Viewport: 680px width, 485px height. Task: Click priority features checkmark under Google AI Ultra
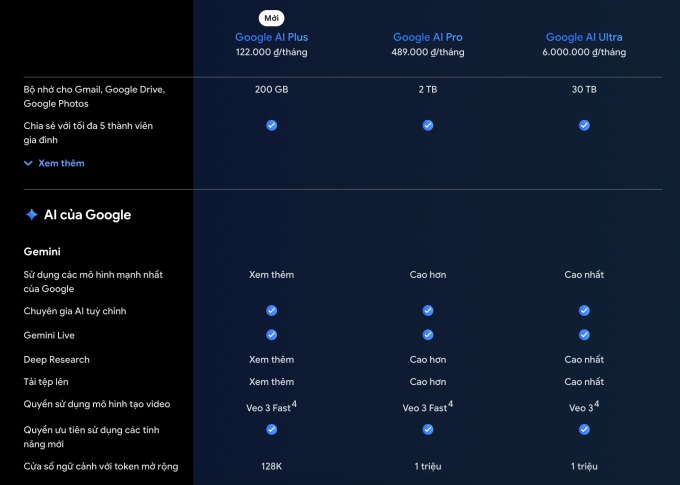coord(584,429)
